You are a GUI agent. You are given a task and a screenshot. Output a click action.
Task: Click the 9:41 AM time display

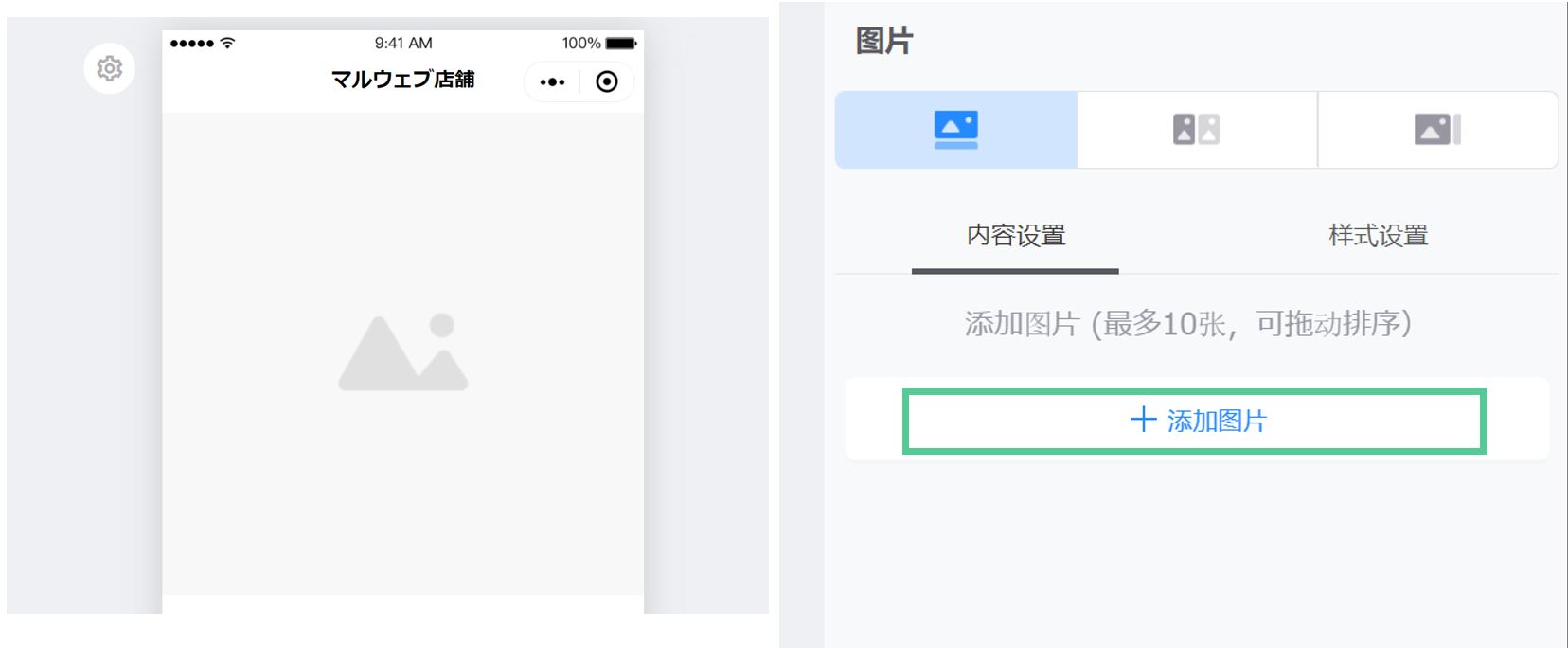[403, 43]
